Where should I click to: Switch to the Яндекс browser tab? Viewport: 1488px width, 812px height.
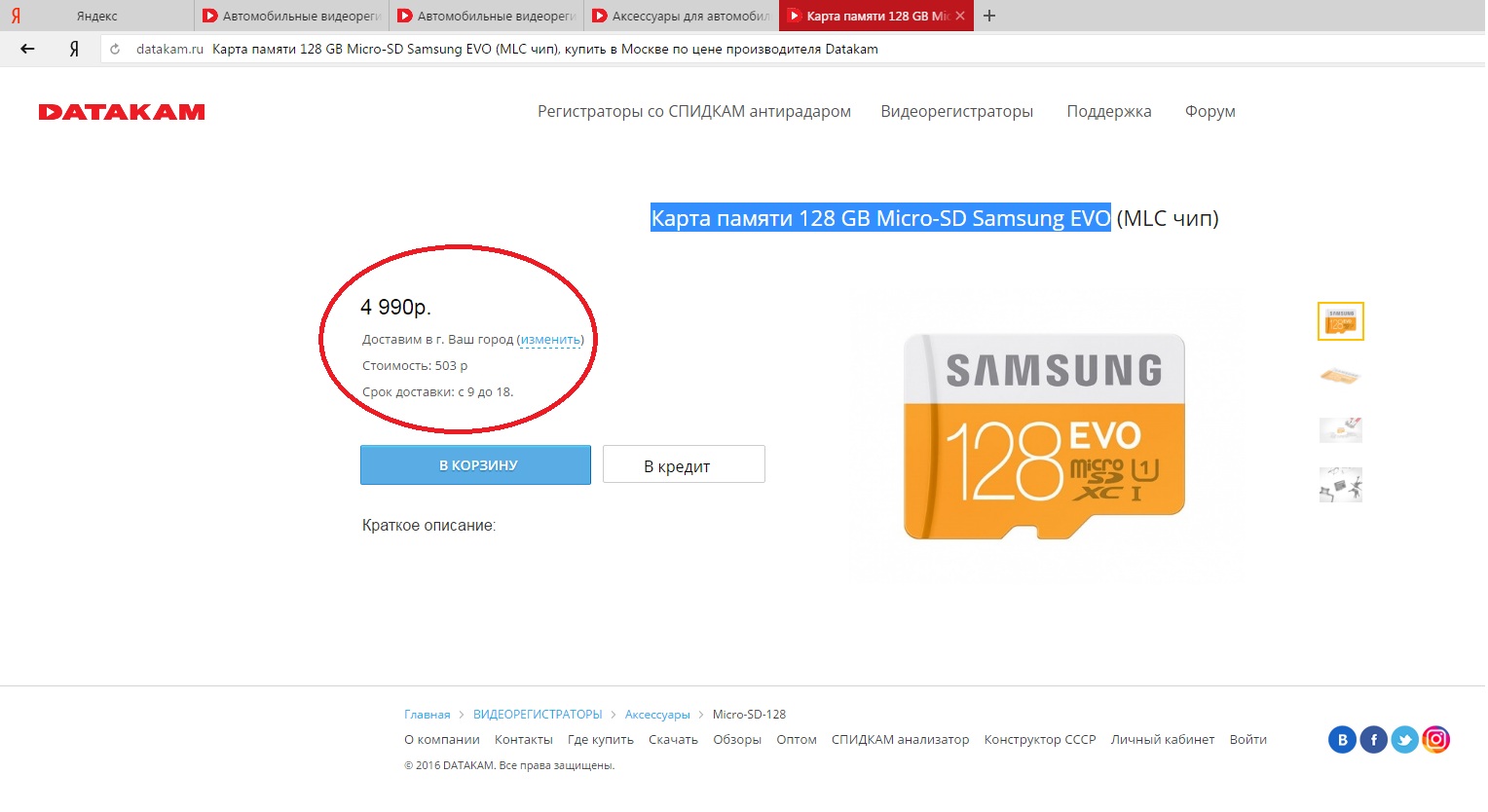pos(96,16)
